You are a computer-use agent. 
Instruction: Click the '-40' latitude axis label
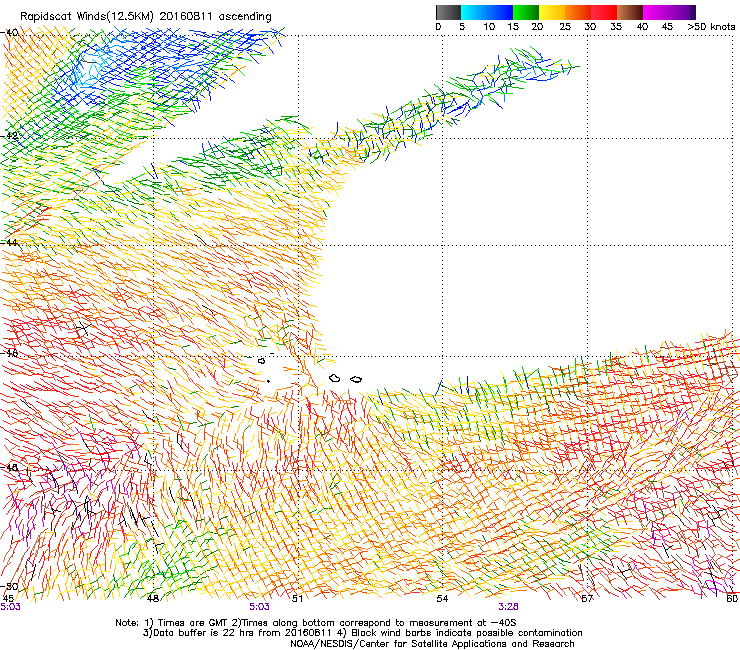pyautogui.click(x=9, y=33)
